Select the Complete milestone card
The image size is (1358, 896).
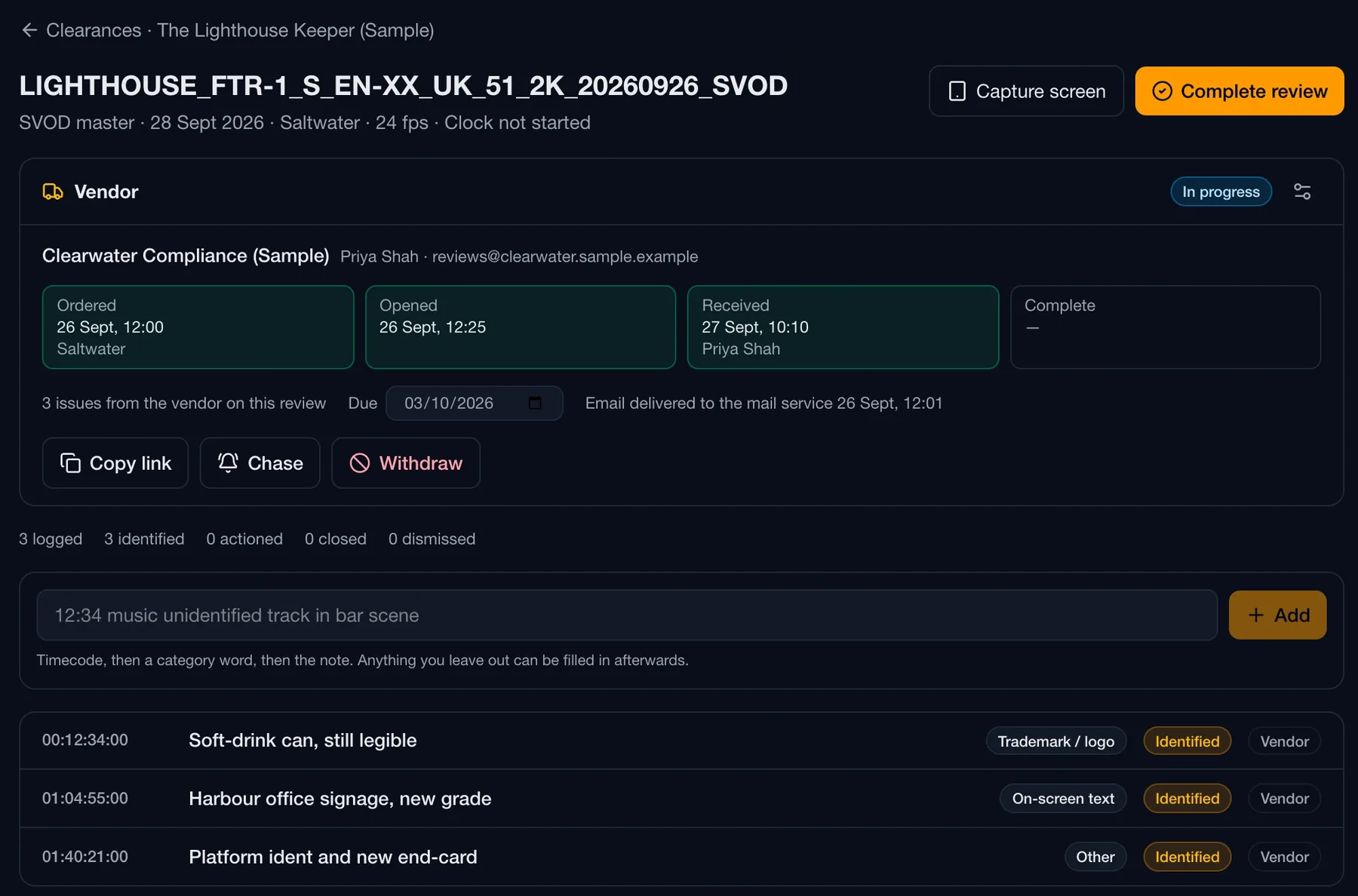1166,327
